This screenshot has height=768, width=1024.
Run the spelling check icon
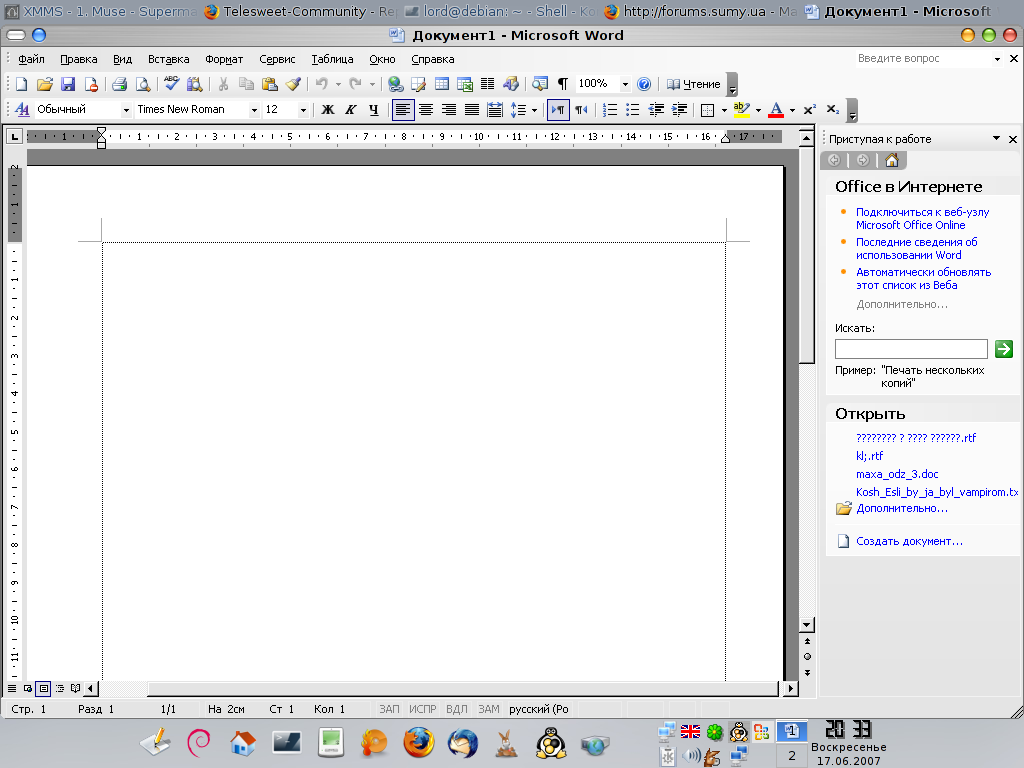[172, 85]
